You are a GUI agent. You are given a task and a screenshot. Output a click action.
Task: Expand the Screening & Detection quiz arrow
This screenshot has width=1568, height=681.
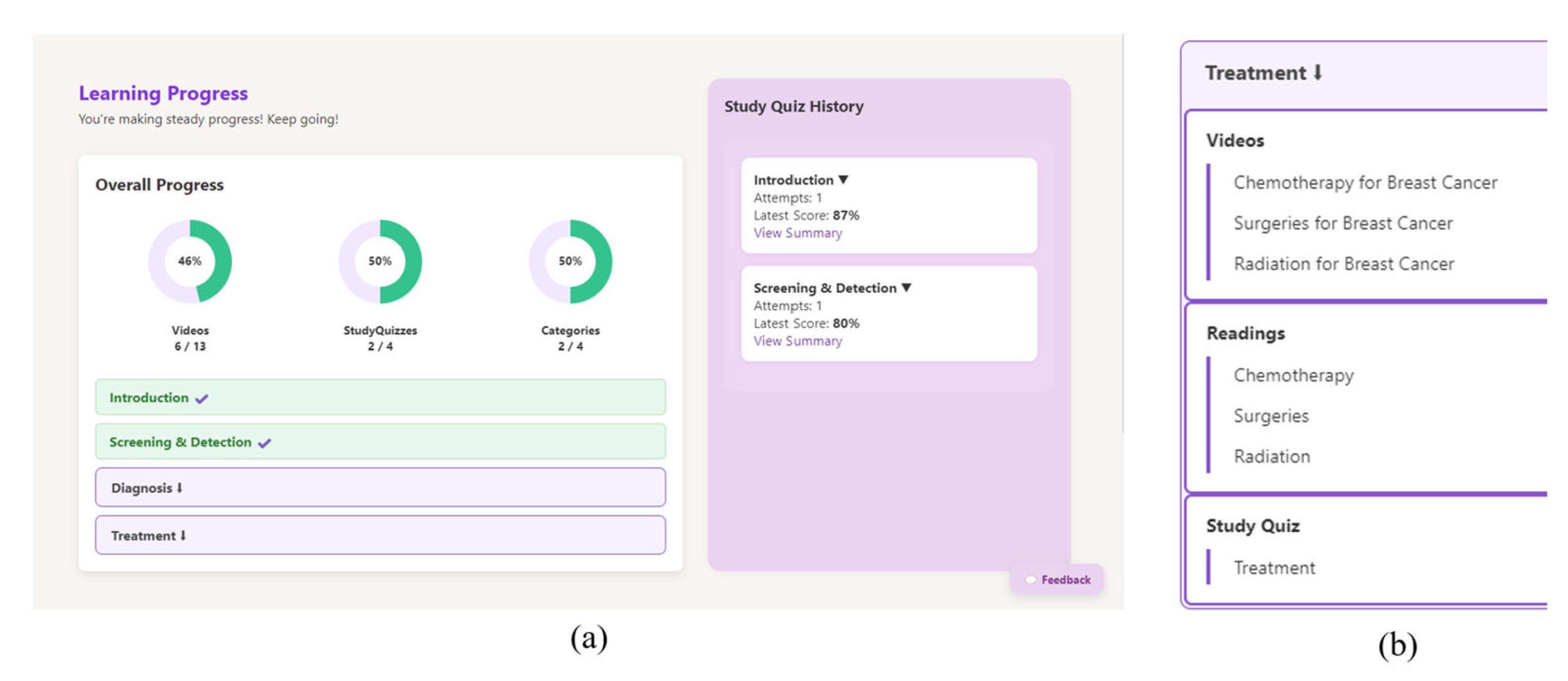[x=906, y=287]
